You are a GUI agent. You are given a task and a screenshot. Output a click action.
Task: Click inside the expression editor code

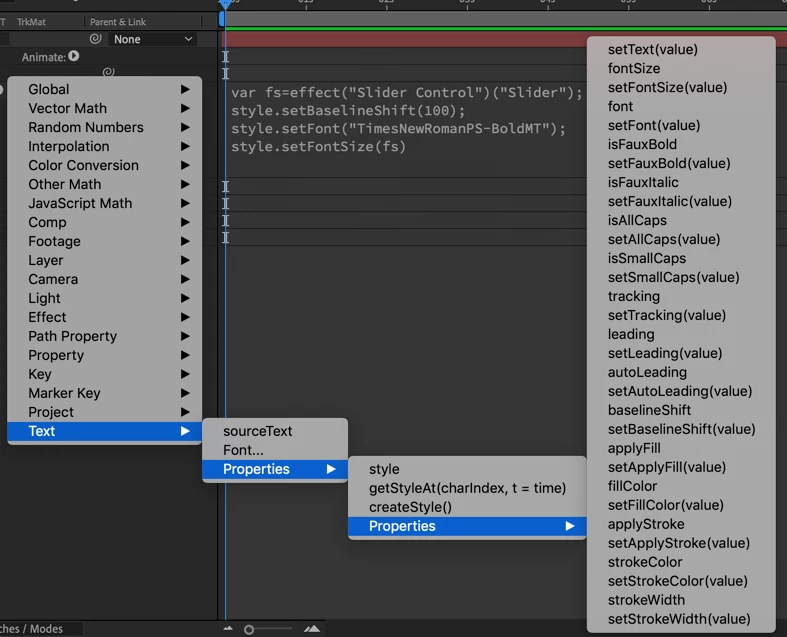406,119
